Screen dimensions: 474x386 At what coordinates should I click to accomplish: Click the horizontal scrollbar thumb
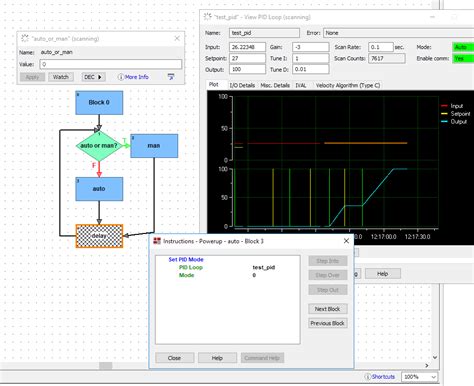pos(106,366)
